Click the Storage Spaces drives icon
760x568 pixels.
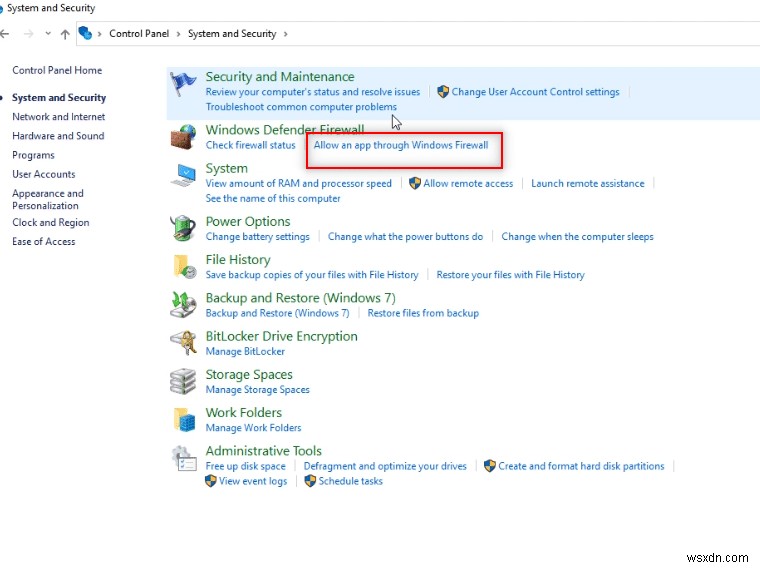184,381
